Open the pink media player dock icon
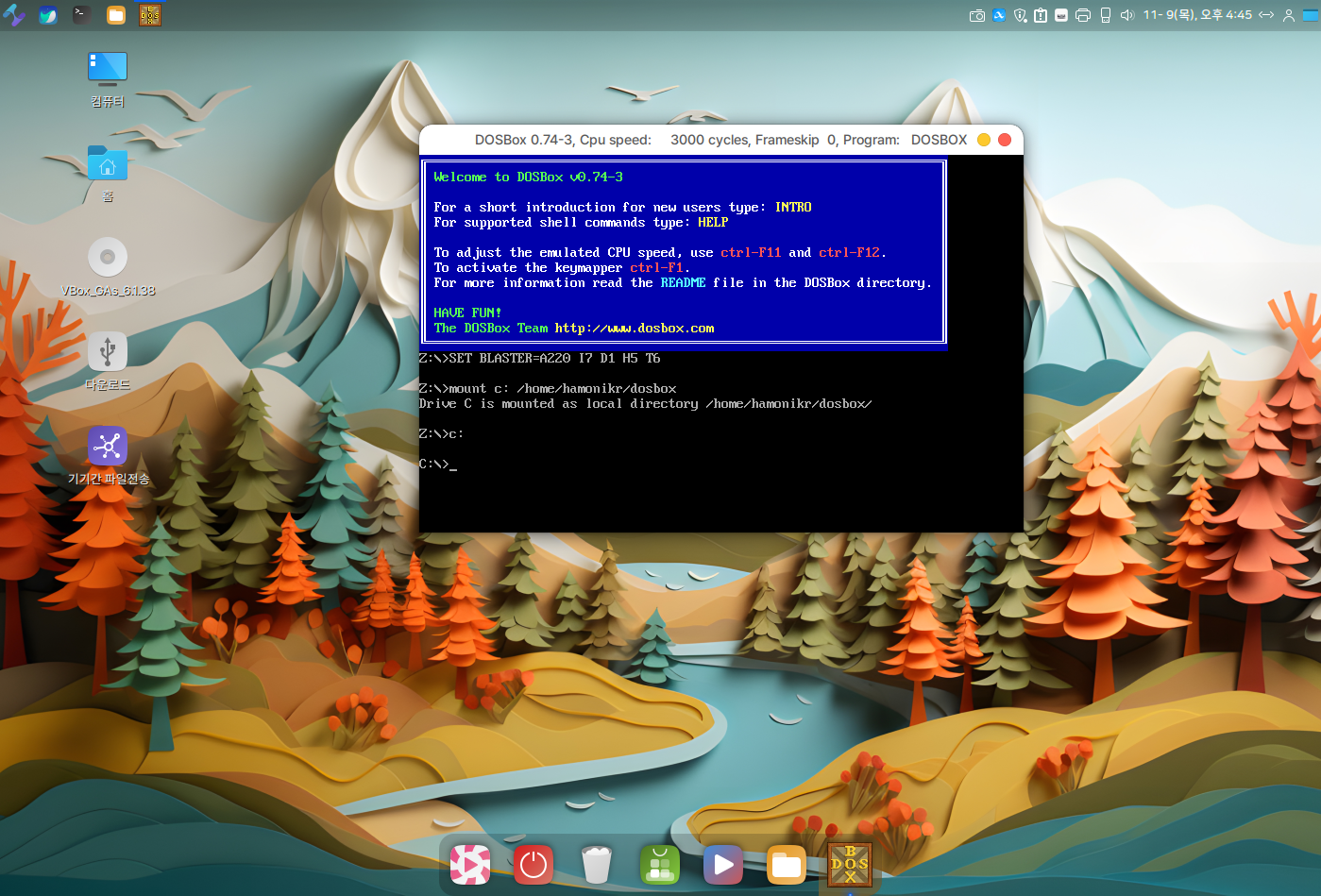Image resolution: width=1321 pixels, height=896 pixels. coord(470,864)
